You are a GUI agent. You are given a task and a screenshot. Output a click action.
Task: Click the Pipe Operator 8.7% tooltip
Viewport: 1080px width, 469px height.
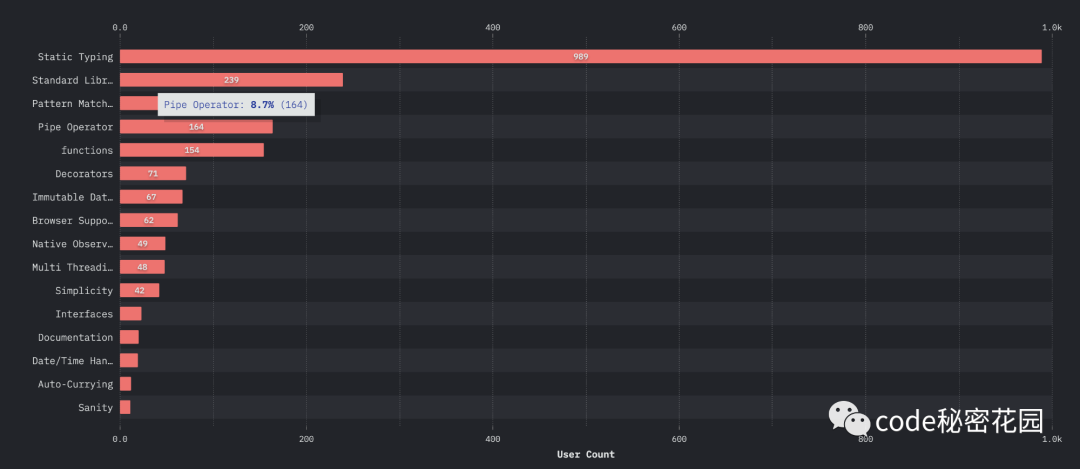[x=236, y=105]
